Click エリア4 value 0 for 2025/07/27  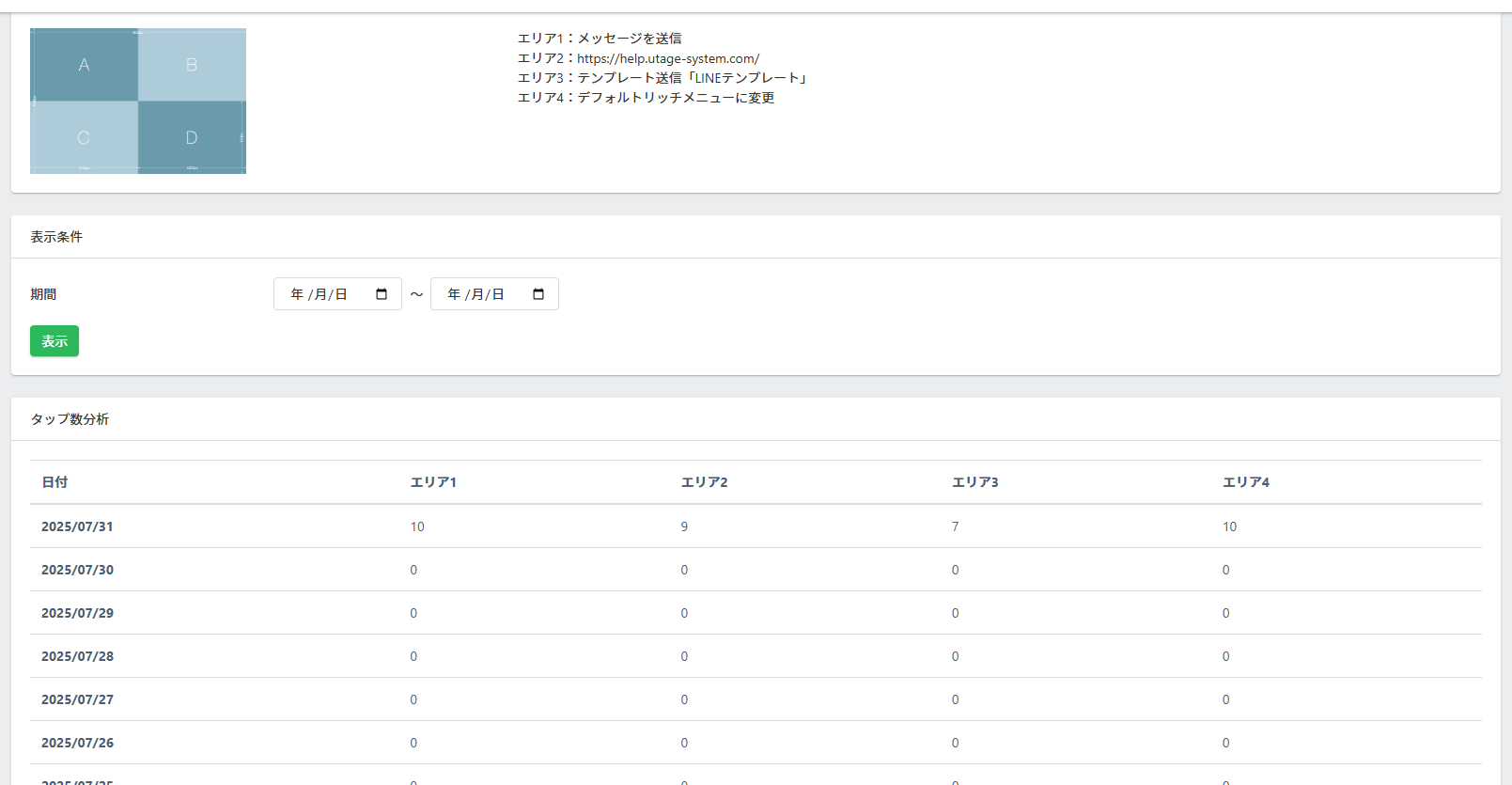[1225, 699]
